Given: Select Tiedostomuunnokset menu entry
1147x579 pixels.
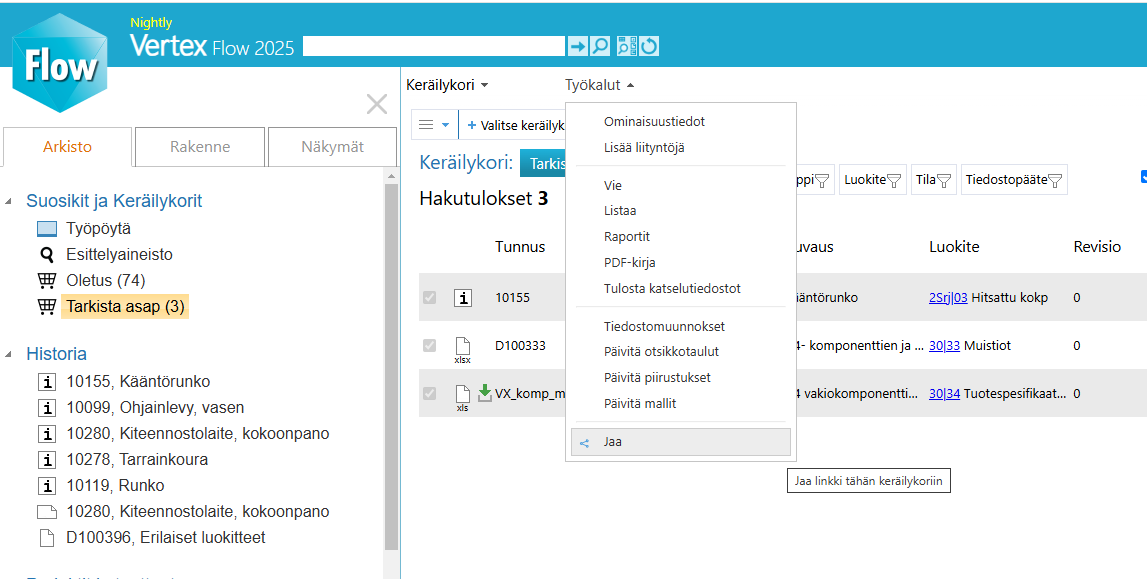Looking at the screenshot, I should (x=664, y=327).
